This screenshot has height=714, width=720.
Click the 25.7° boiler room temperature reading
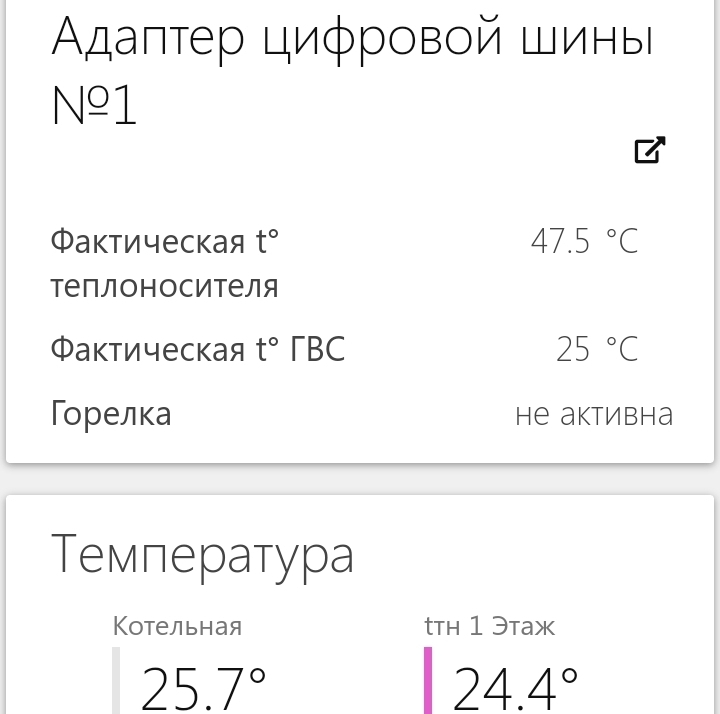(x=203, y=689)
